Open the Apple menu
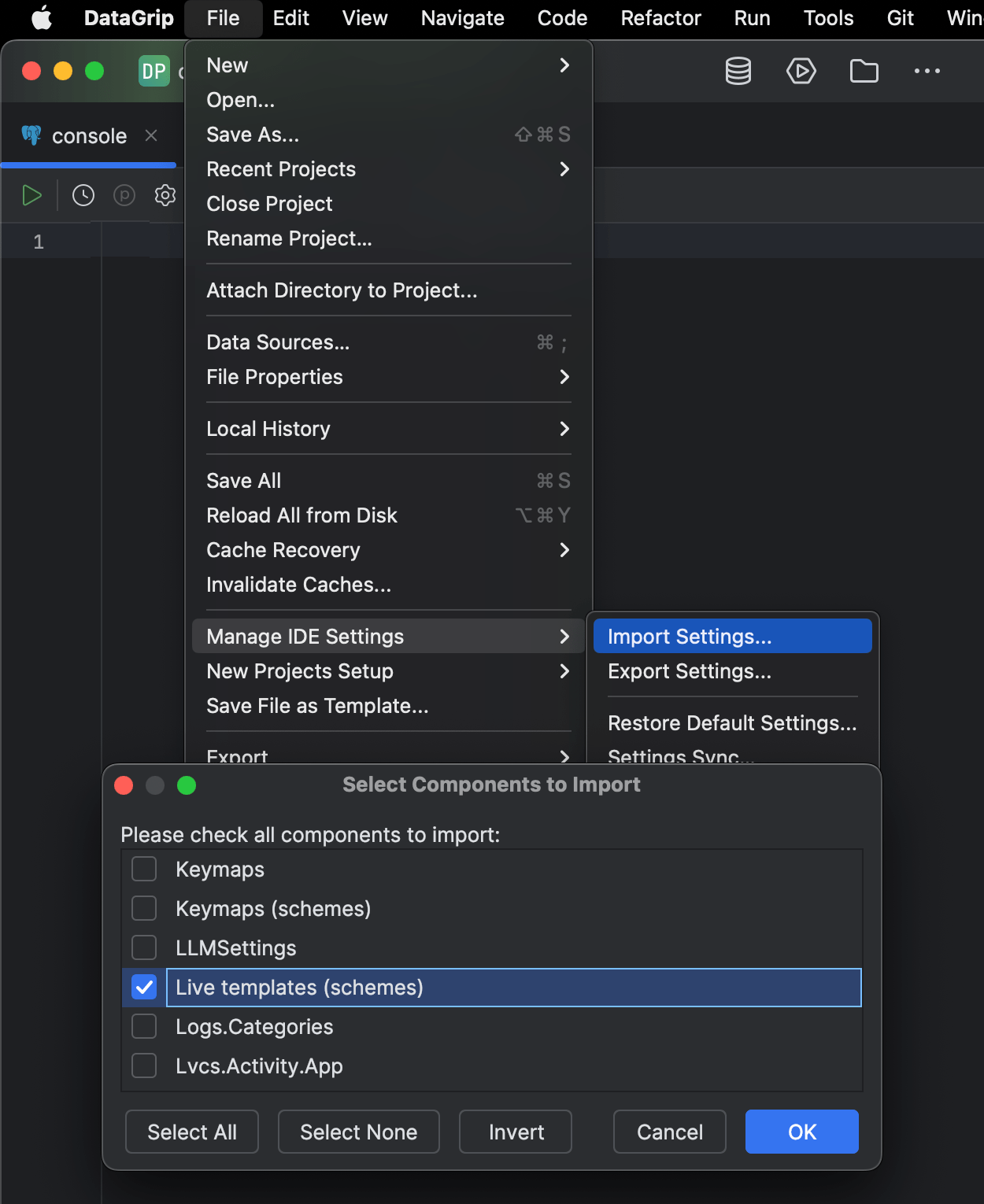 [42, 17]
